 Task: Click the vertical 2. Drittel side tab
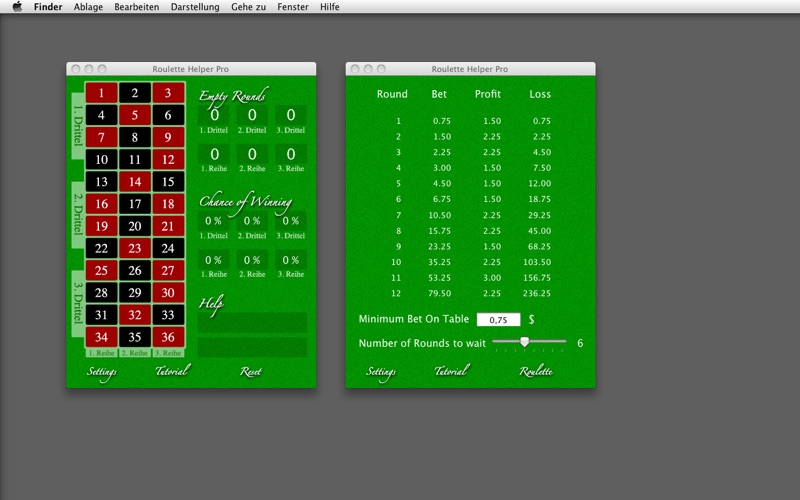77,212
